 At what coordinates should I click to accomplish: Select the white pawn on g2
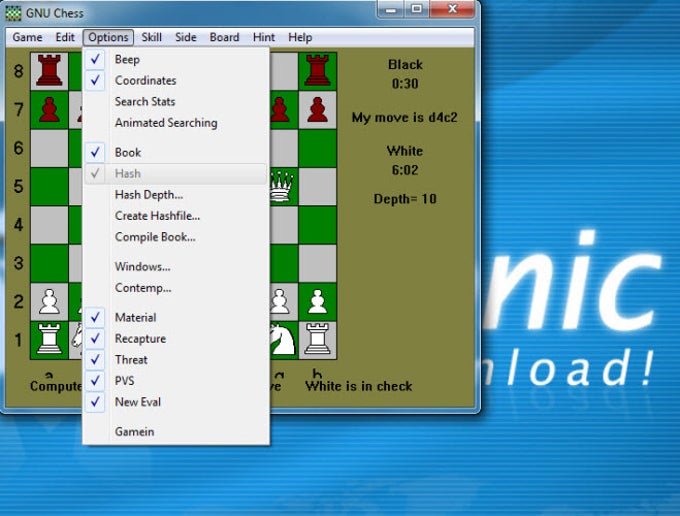(280, 302)
